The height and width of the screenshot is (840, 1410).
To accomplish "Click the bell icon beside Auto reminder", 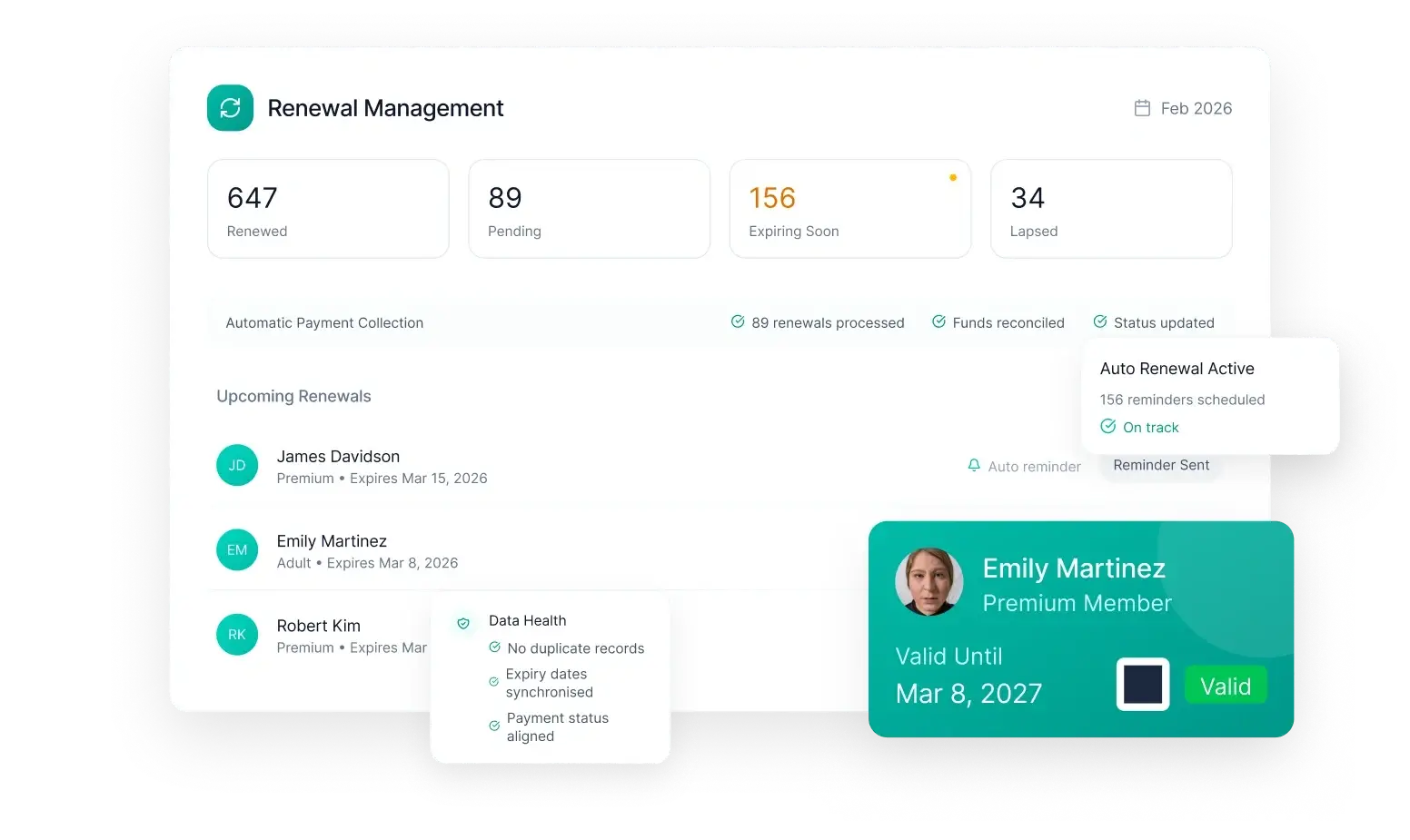I will coord(974,465).
